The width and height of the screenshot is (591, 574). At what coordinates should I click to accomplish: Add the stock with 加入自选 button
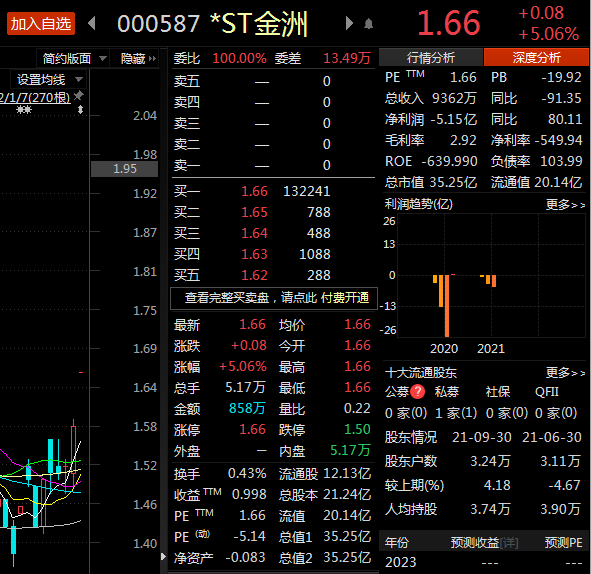coord(41,24)
